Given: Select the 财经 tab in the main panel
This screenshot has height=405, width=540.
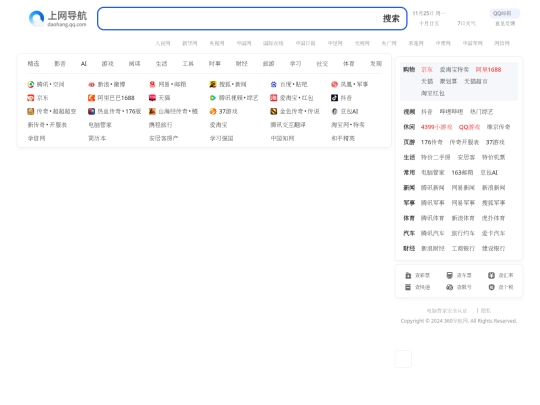Looking at the screenshot, I should pyautogui.click(x=242, y=64).
